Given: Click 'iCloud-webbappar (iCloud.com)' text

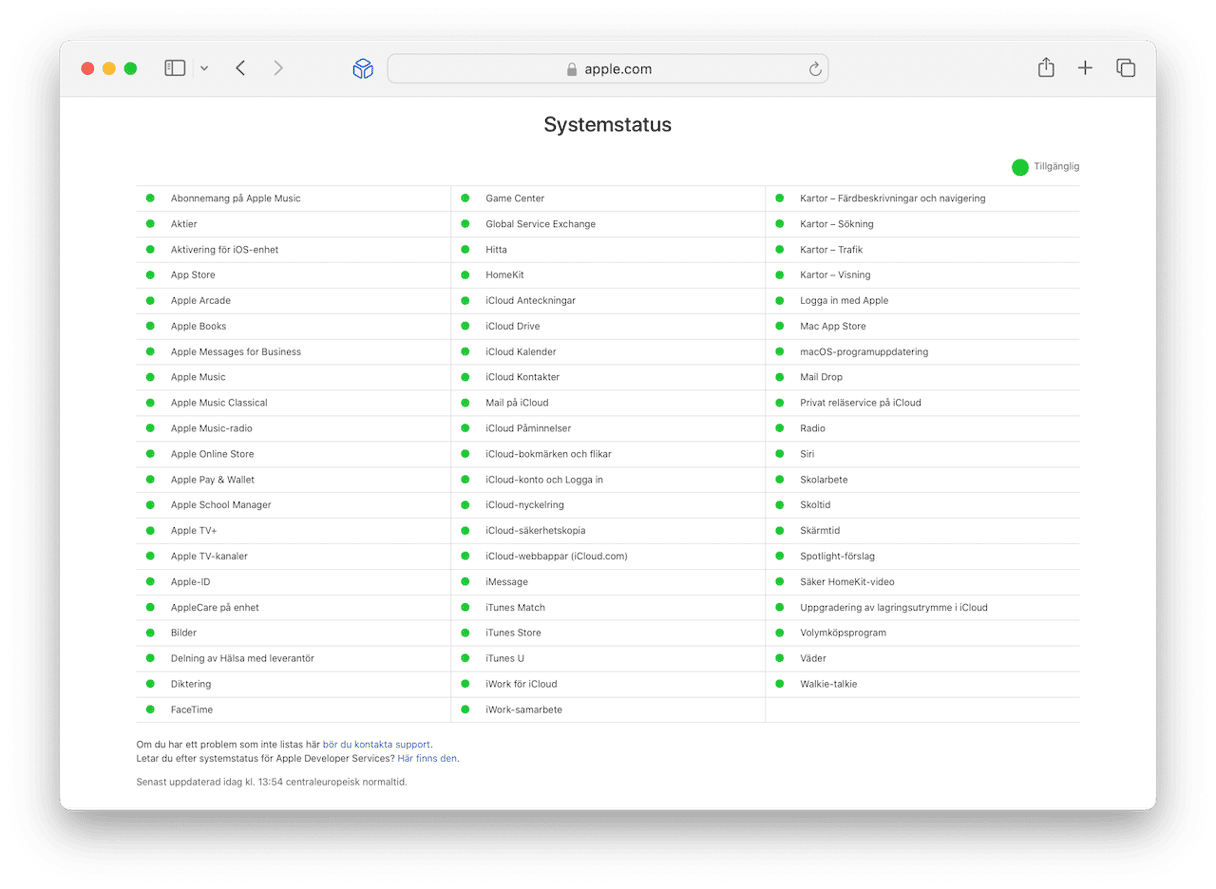Looking at the screenshot, I should pyautogui.click(x=557, y=556).
